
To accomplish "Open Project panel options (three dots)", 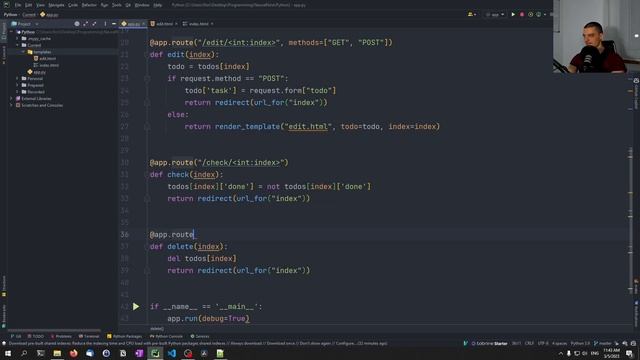I will tap(105, 24).
